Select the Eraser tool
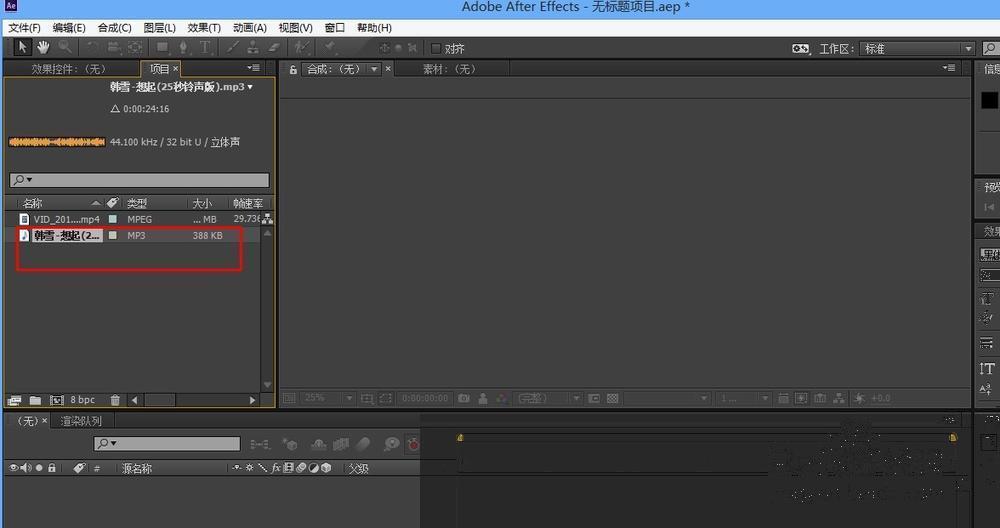This screenshot has height=528, width=1000. coord(274,47)
